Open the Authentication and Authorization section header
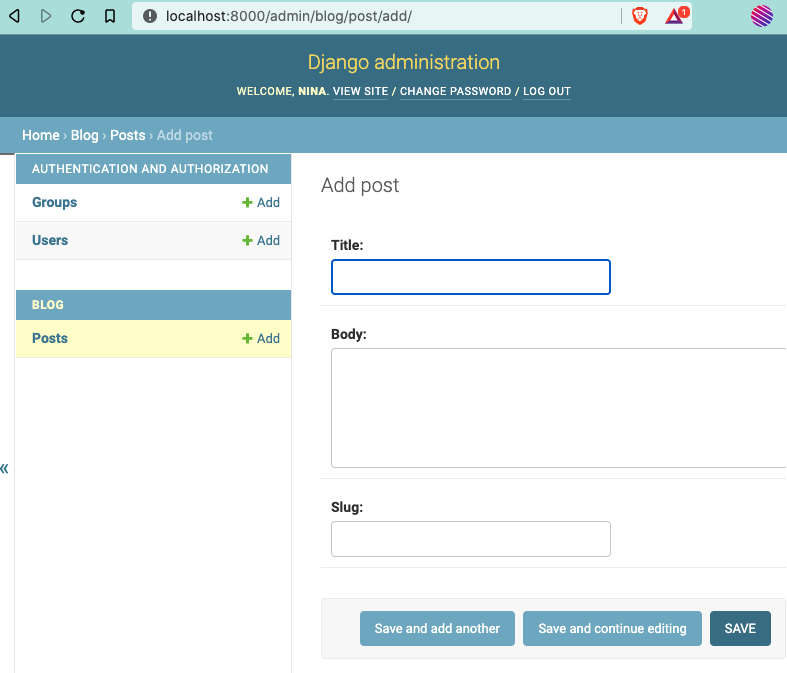Viewport: 787px width, 673px height. [x=150, y=169]
